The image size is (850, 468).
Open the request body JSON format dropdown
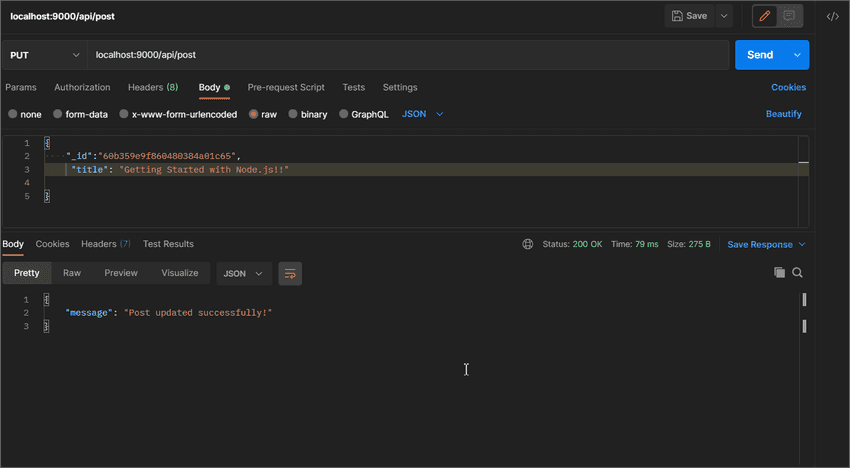pos(423,114)
